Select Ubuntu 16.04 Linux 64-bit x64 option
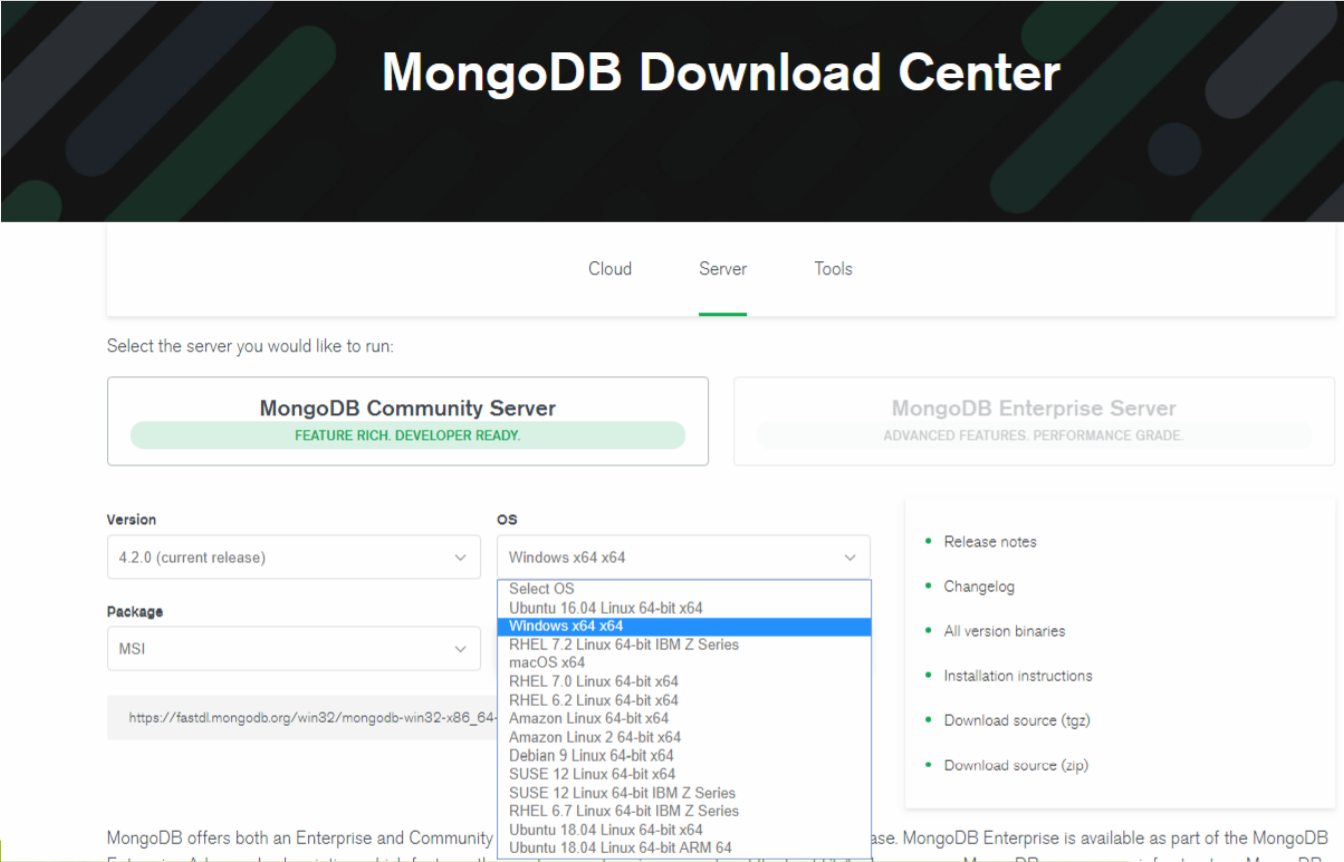The image size is (1344, 862). coord(684,608)
